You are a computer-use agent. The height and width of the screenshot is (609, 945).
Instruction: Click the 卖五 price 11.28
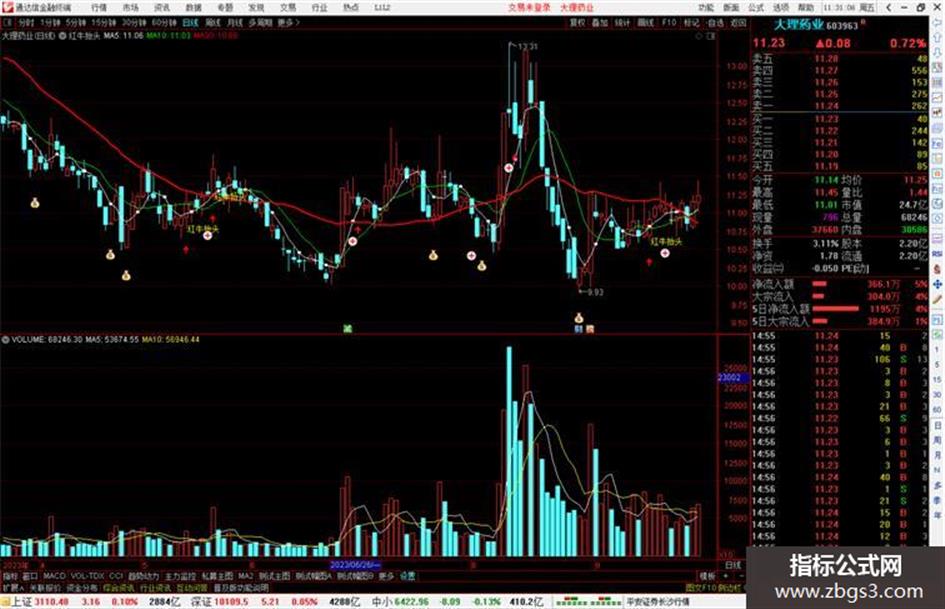click(x=826, y=58)
